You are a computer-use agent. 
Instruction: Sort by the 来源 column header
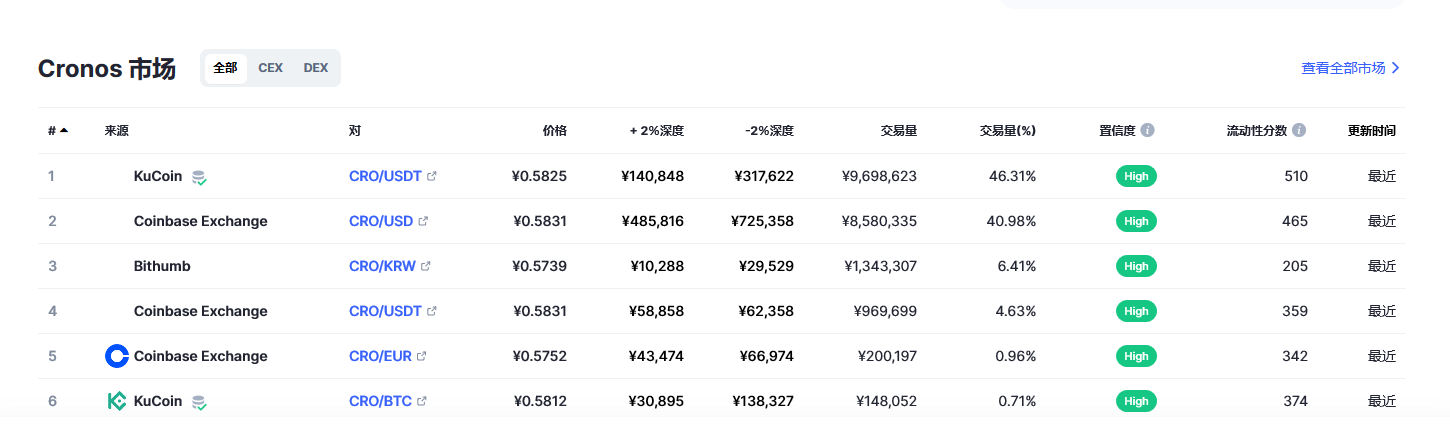click(x=117, y=130)
